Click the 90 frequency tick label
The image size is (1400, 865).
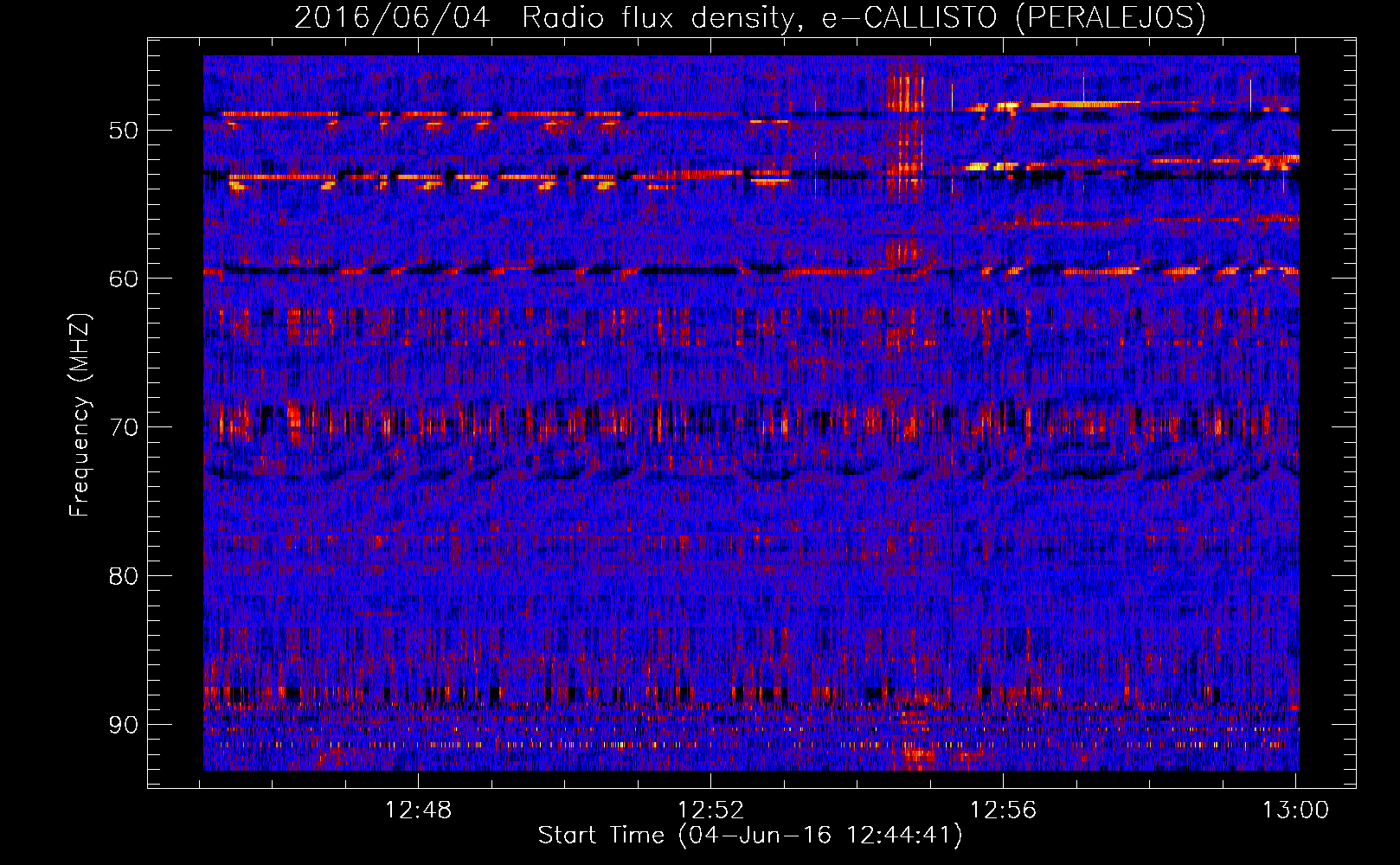click(124, 724)
